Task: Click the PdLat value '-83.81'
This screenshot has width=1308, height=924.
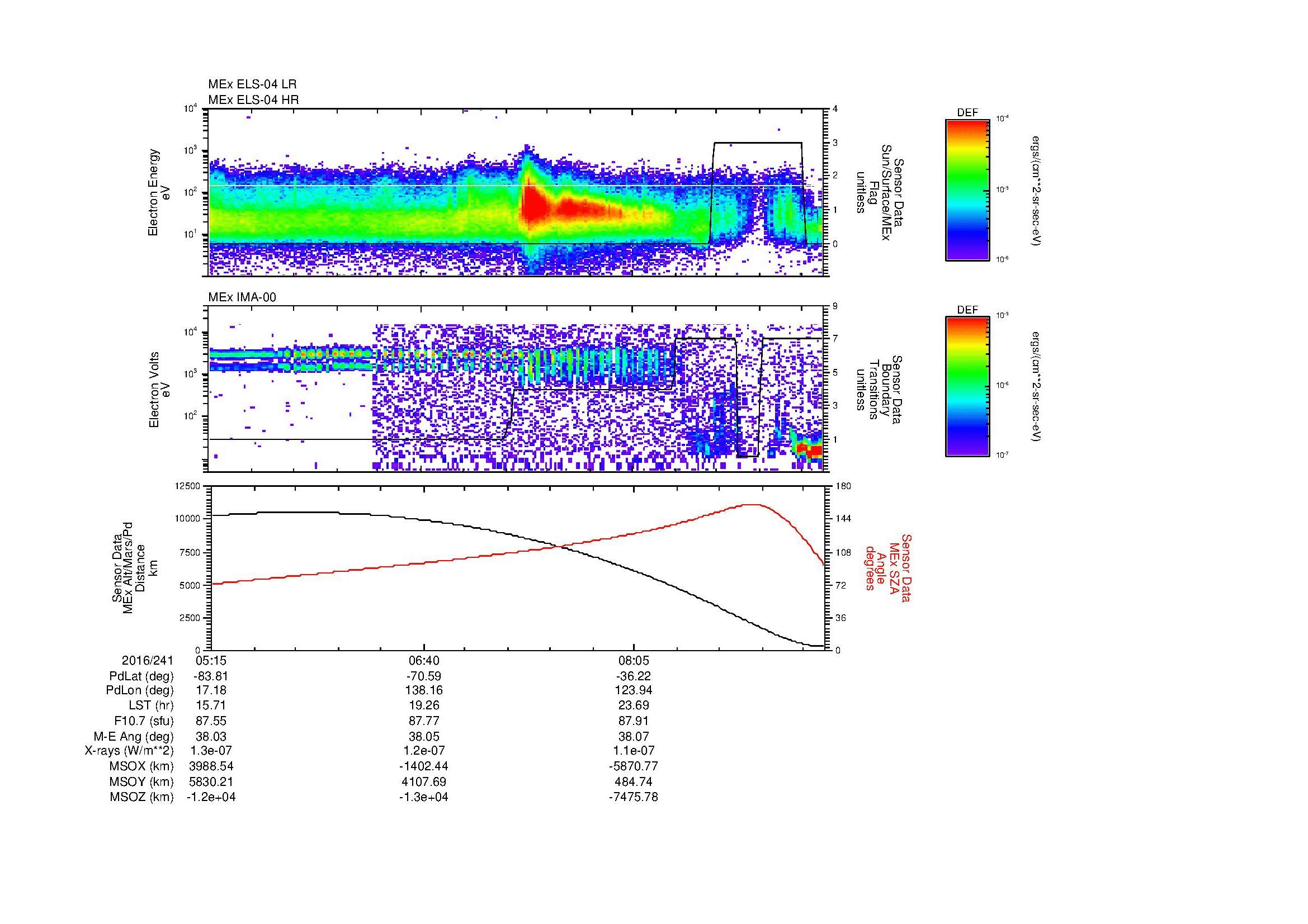Action: (211, 676)
